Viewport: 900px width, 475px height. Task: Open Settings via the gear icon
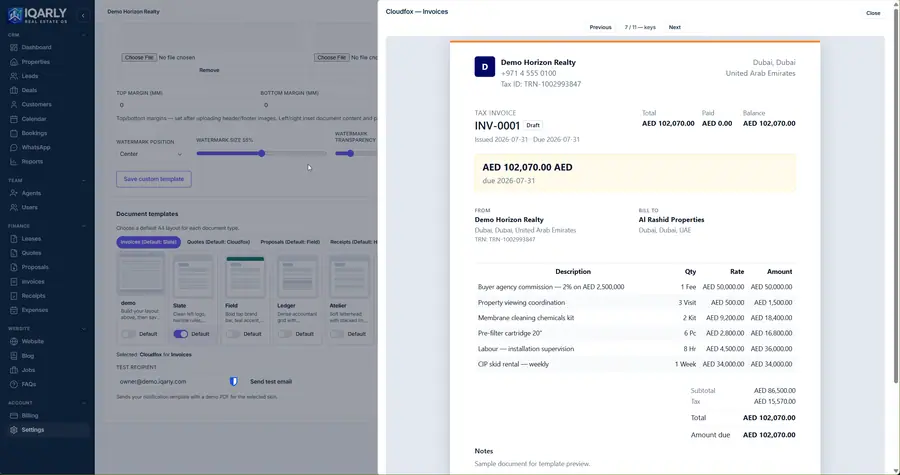pyautogui.click(x=14, y=430)
